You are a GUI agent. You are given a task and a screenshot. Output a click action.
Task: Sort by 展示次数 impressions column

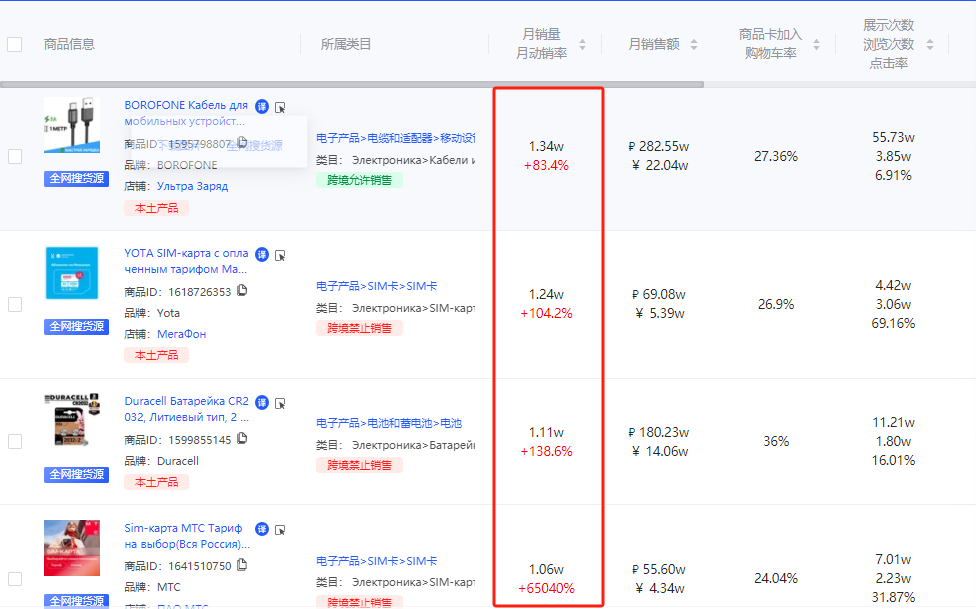pyautogui.click(x=930, y=44)
